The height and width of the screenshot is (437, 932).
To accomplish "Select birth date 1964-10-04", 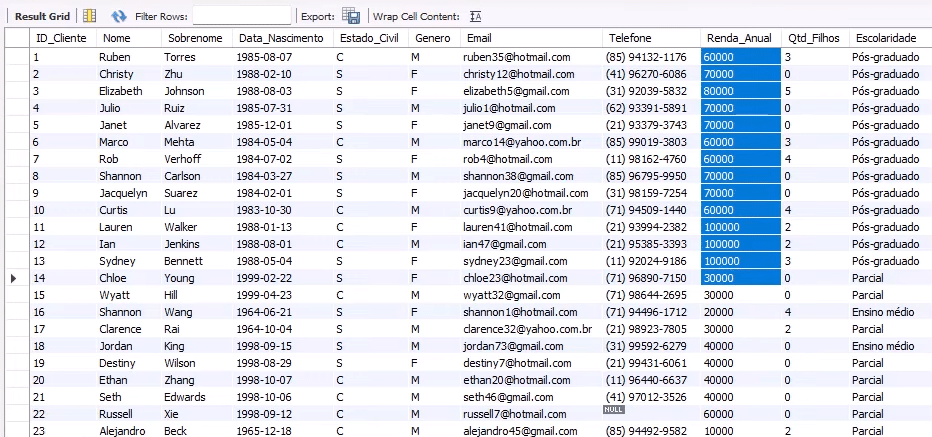I will point(265,329).
